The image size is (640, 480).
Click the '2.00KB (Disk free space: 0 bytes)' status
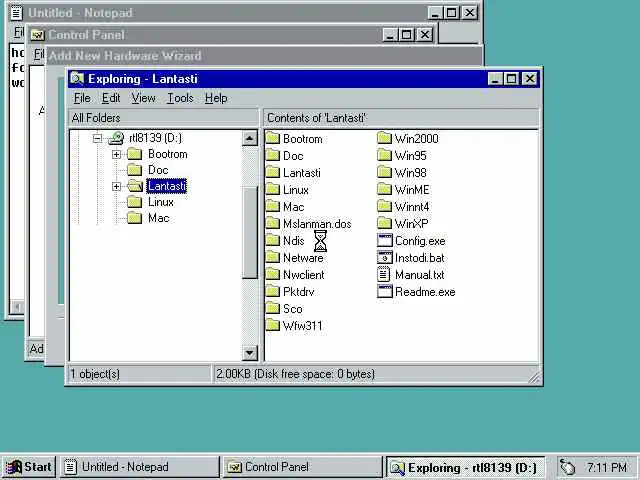tap(296, 374)
